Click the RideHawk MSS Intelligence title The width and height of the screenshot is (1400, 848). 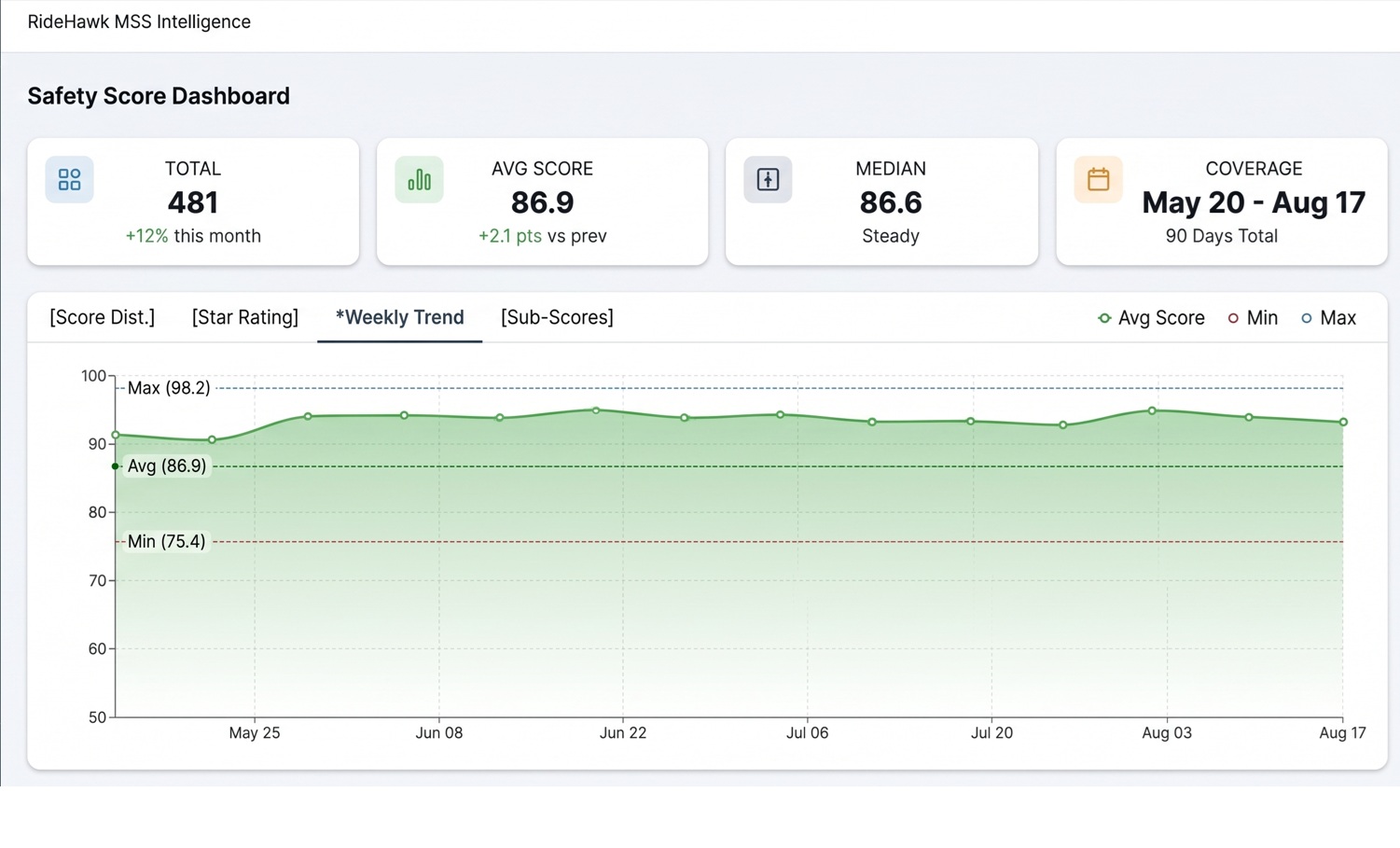coord(139,21)
